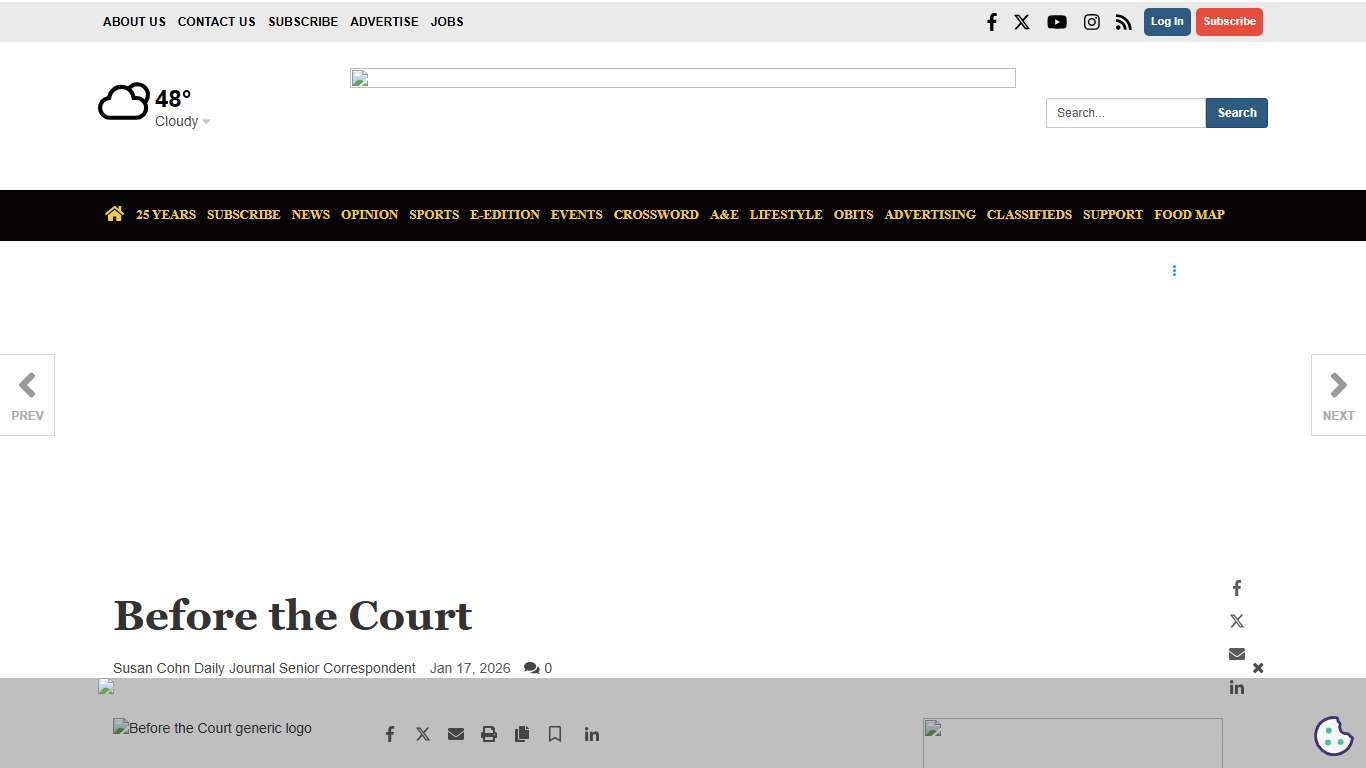Save the article with the bookmark icon

(555, 733)
